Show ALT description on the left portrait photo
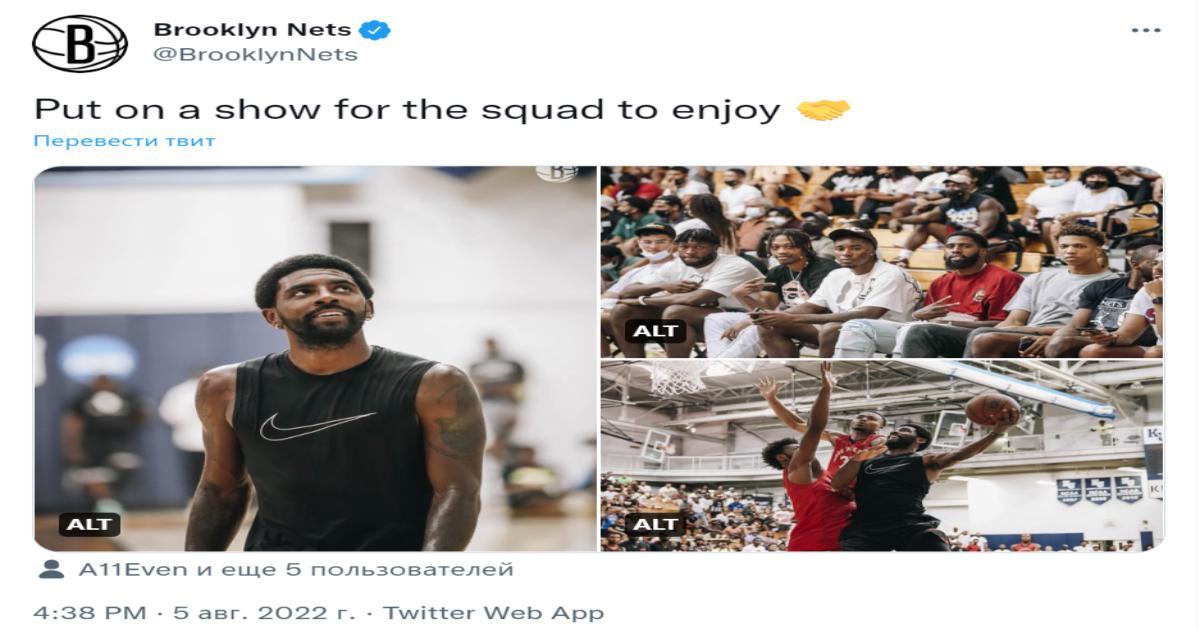Viewport: 1200px width, 630px height. [x=90, y=523]
